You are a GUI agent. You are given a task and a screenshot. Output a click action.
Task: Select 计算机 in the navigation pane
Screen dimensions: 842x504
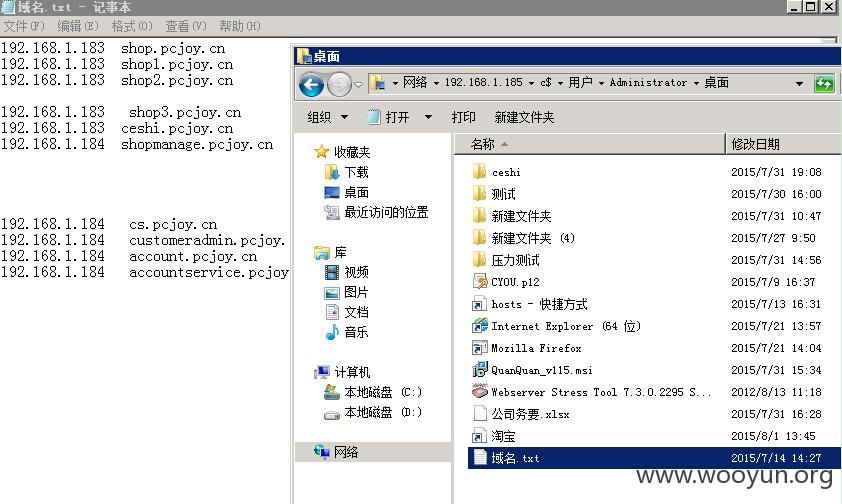tap(352, 372)
